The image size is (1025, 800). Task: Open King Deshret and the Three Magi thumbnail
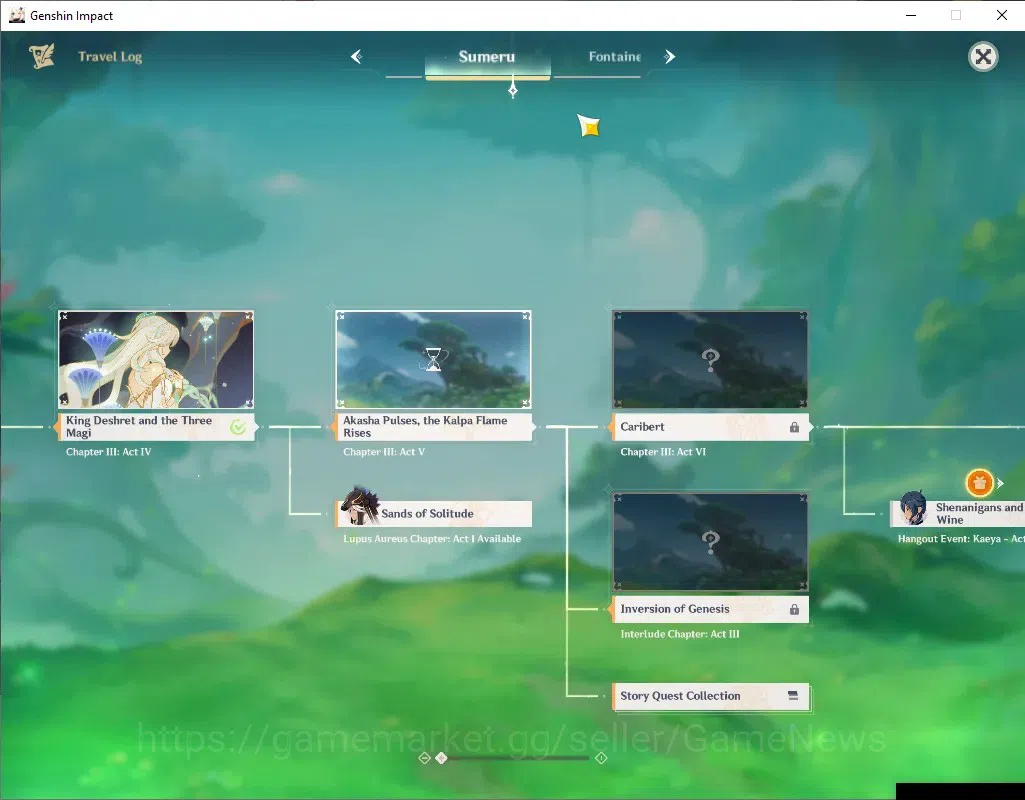[156, 359]
